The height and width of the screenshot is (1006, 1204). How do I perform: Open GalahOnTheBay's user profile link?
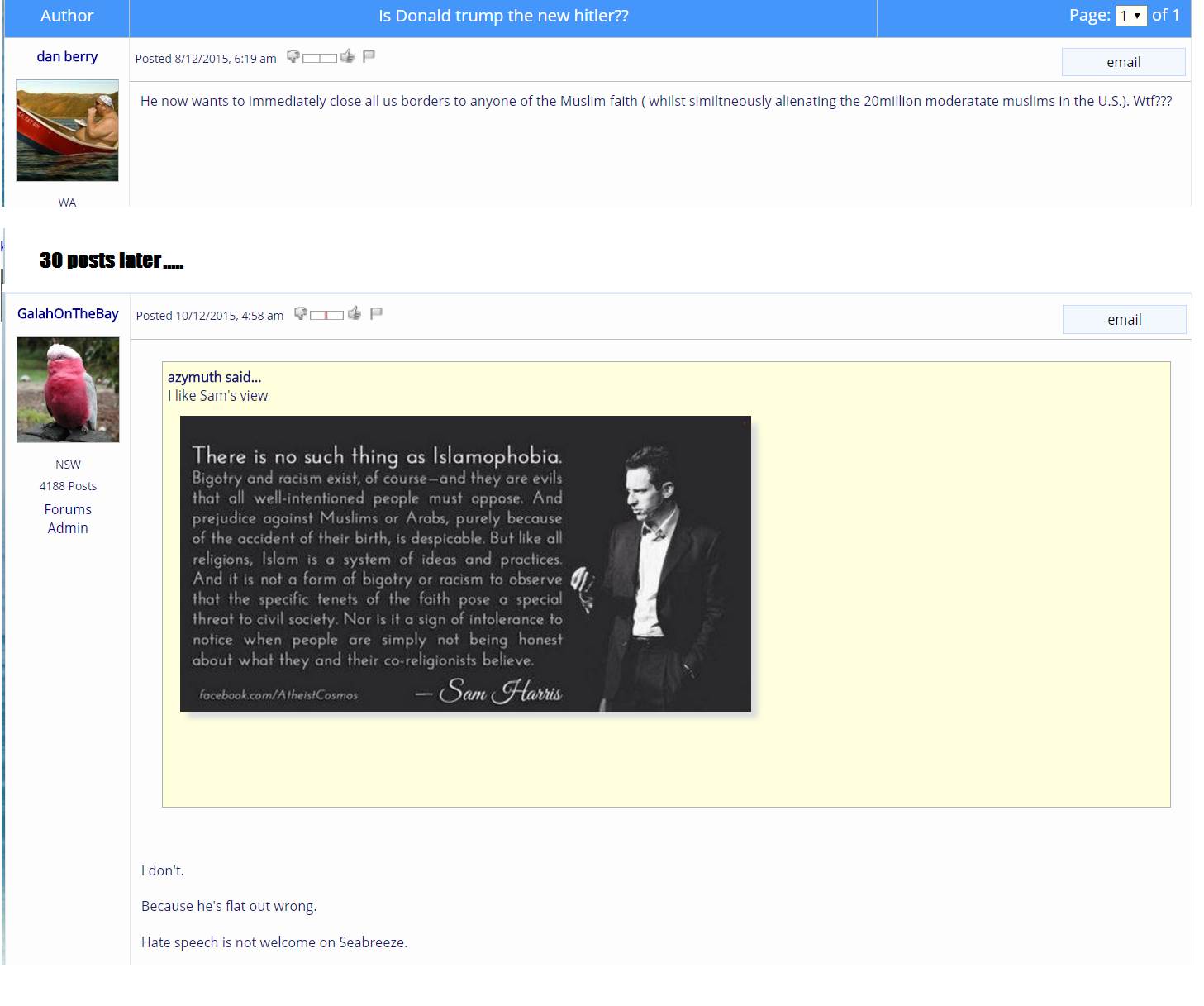tap(68, 313)
